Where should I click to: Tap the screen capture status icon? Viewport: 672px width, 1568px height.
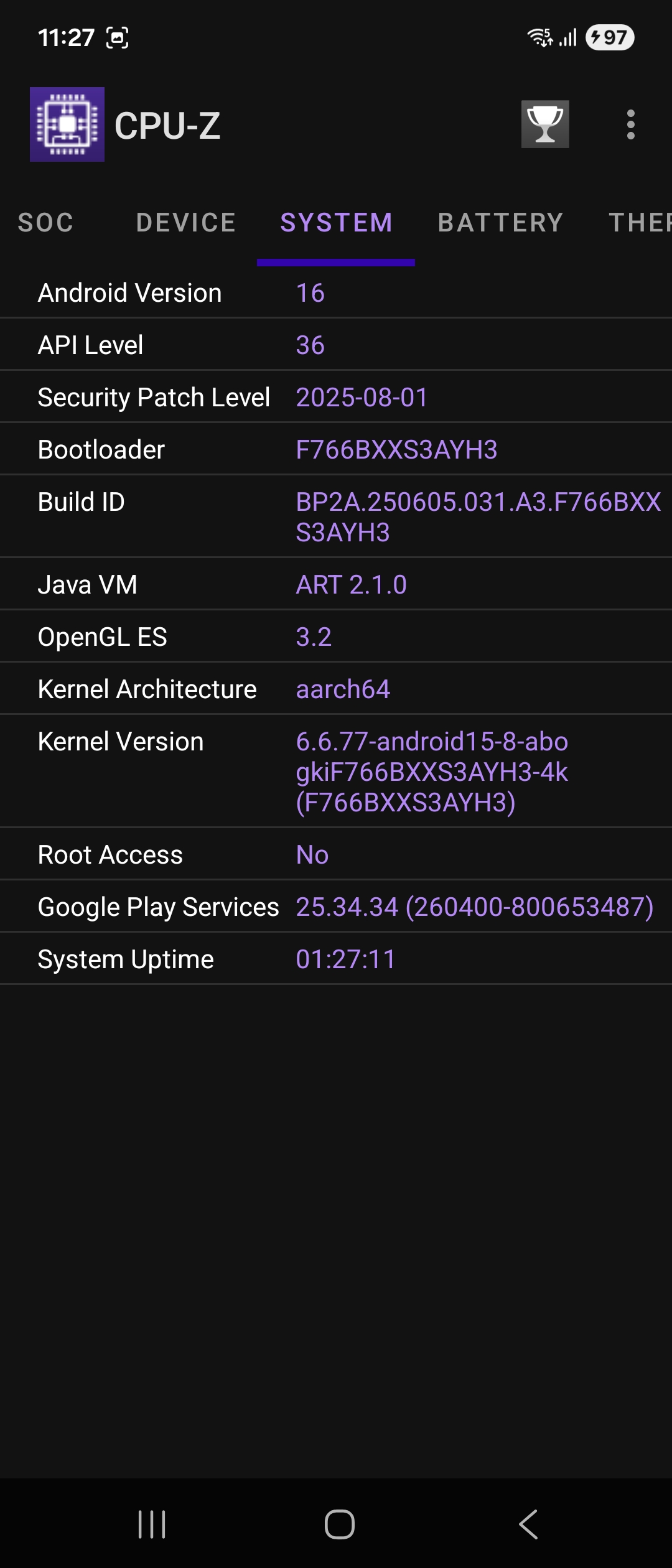click(x=118, y=38)
